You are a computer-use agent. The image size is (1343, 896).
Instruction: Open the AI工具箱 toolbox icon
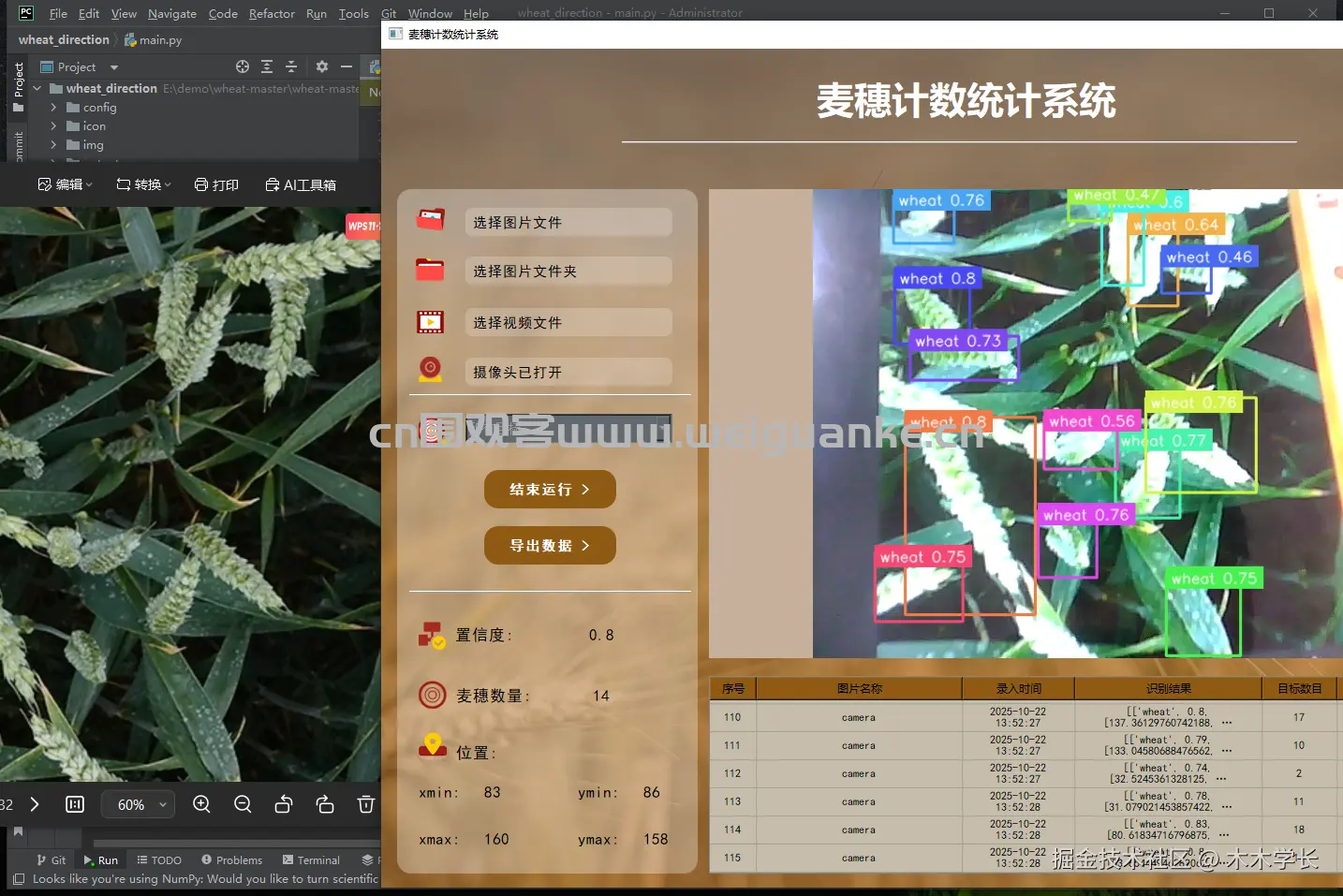(x=272, y=184)
